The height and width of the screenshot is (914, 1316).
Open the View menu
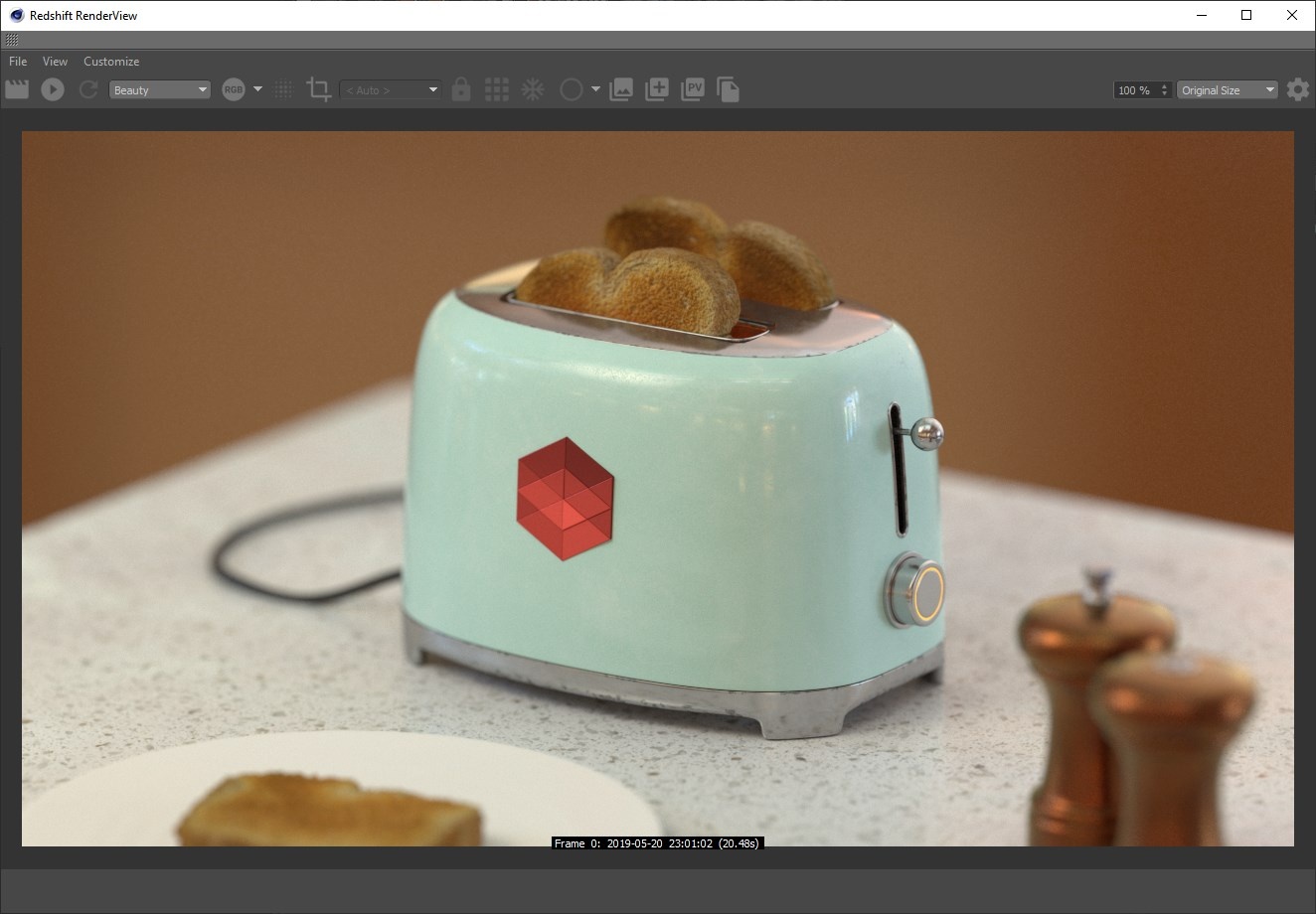[55, 62]
